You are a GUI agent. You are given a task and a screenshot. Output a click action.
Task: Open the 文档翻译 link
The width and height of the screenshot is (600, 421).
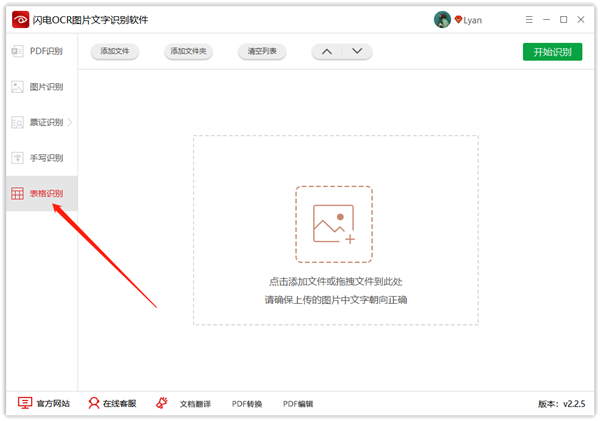pyautogui.click(x=196, y=404)
